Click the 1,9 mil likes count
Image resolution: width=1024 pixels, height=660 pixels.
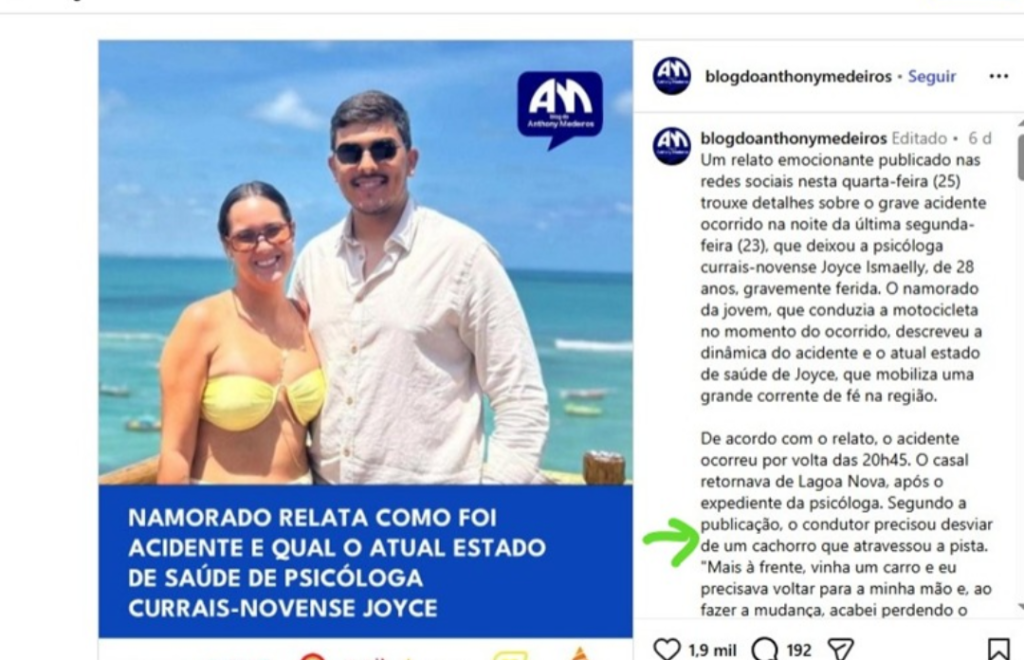pos(712,650)
